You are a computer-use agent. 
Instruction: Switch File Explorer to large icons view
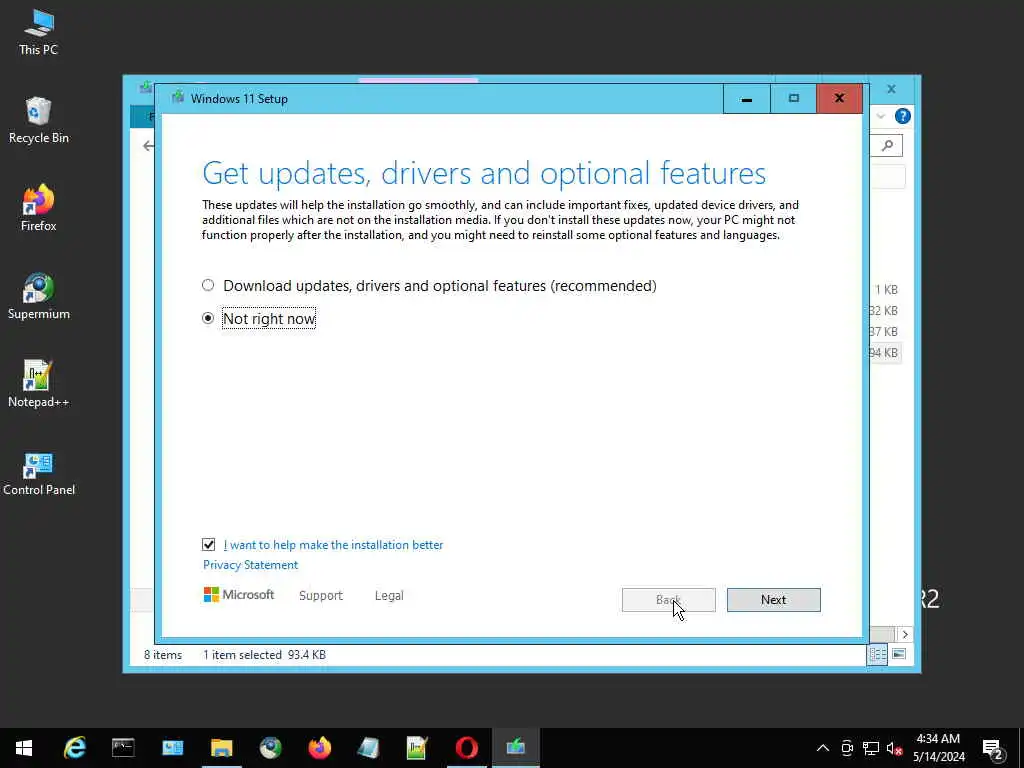[x=899, y=654]
